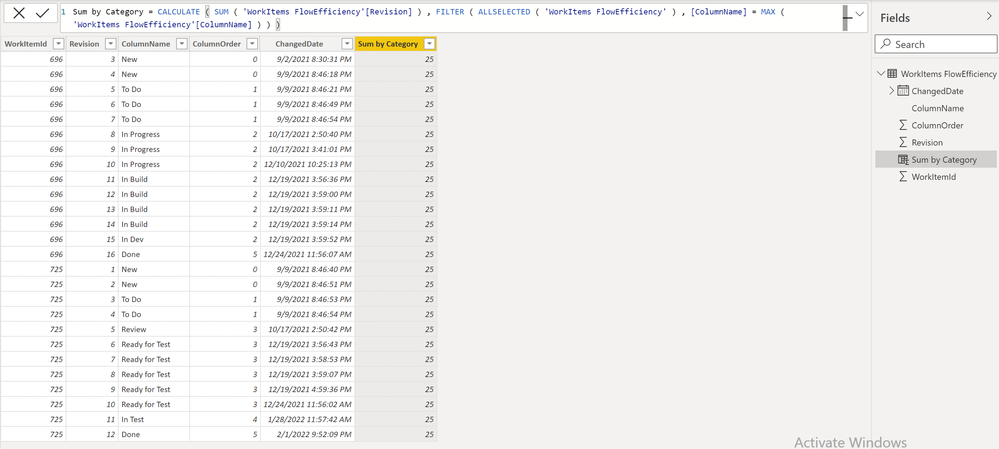
Task: Click the Search box in Fields pane
Action: [x=935, y=44]
